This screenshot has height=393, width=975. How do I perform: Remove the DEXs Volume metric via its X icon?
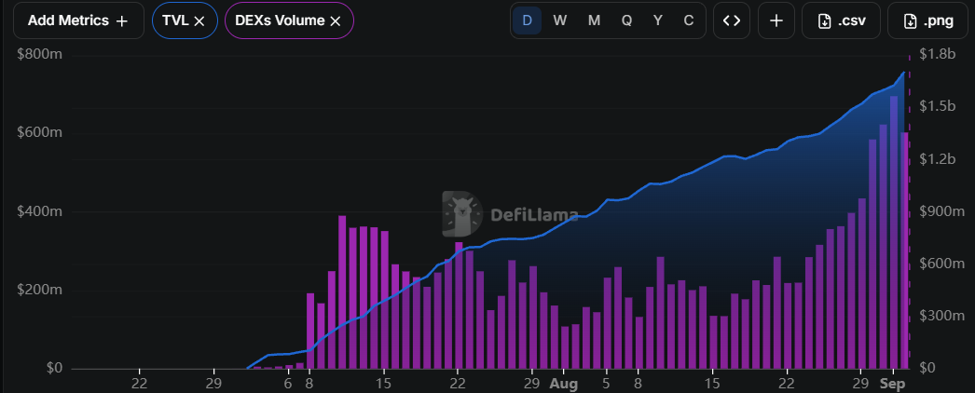point(335,21)
